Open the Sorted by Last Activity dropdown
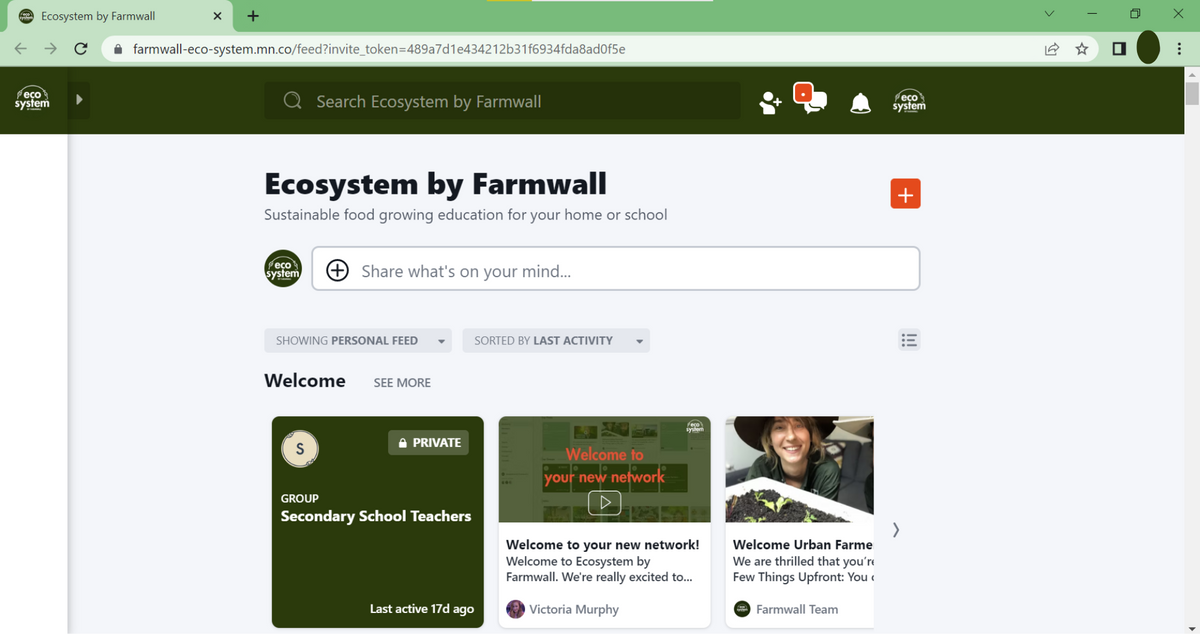The width and height of the screenshot is (1200, 634). (556, 341)
